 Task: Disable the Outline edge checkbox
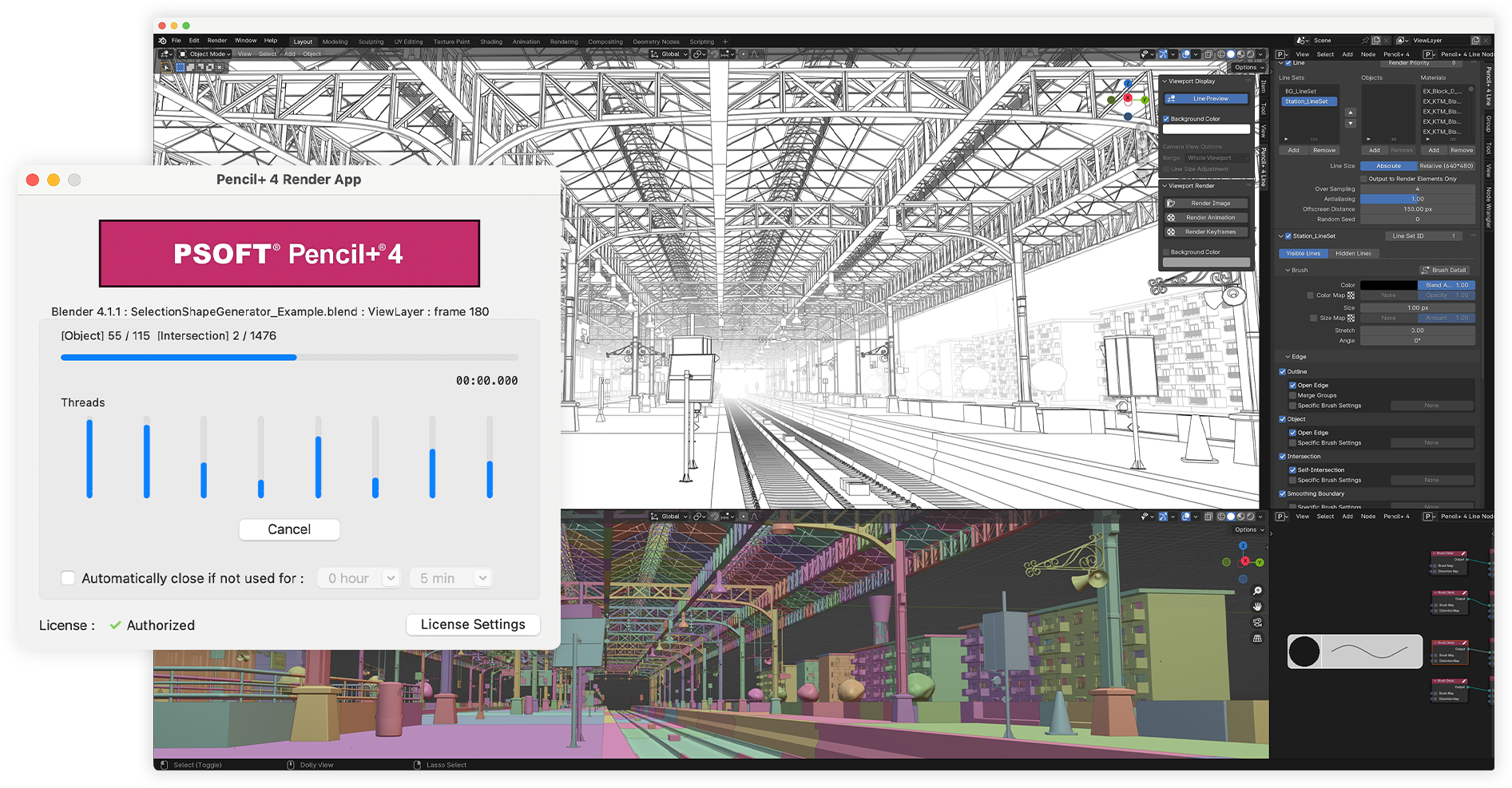[x=1283, y=372]
